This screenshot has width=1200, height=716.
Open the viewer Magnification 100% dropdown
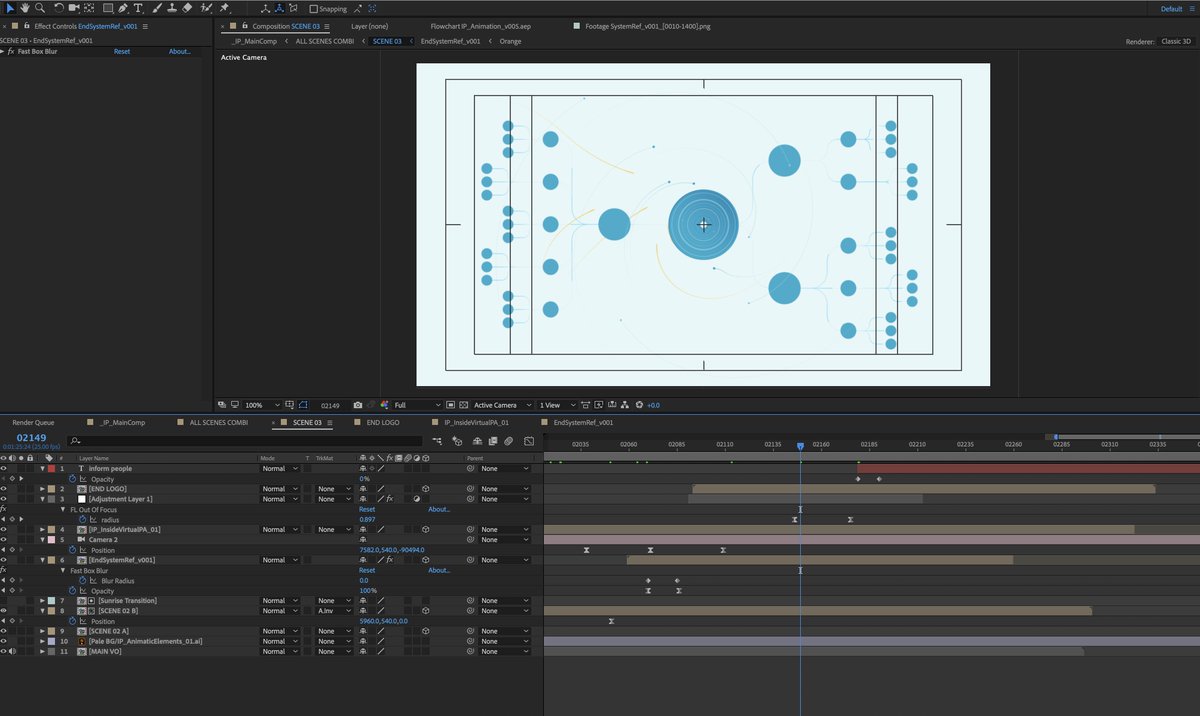262,405
